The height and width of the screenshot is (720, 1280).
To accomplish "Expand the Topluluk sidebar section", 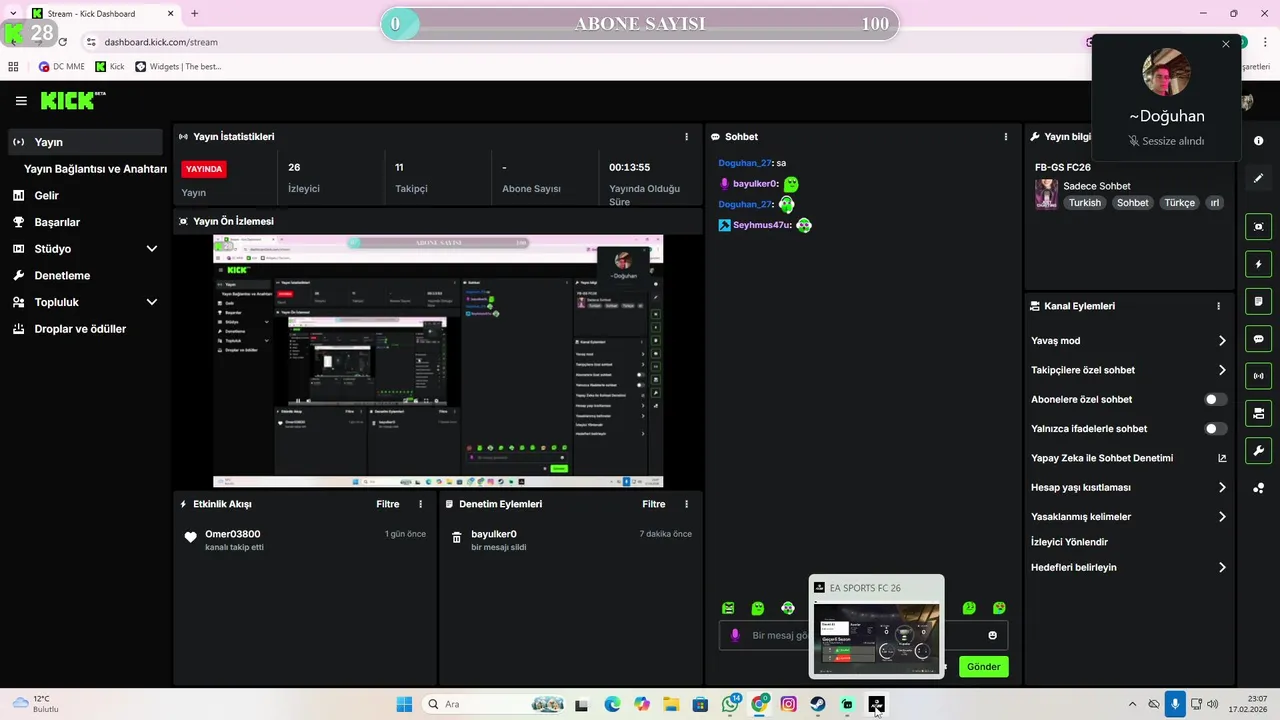I will click(152, 302).
